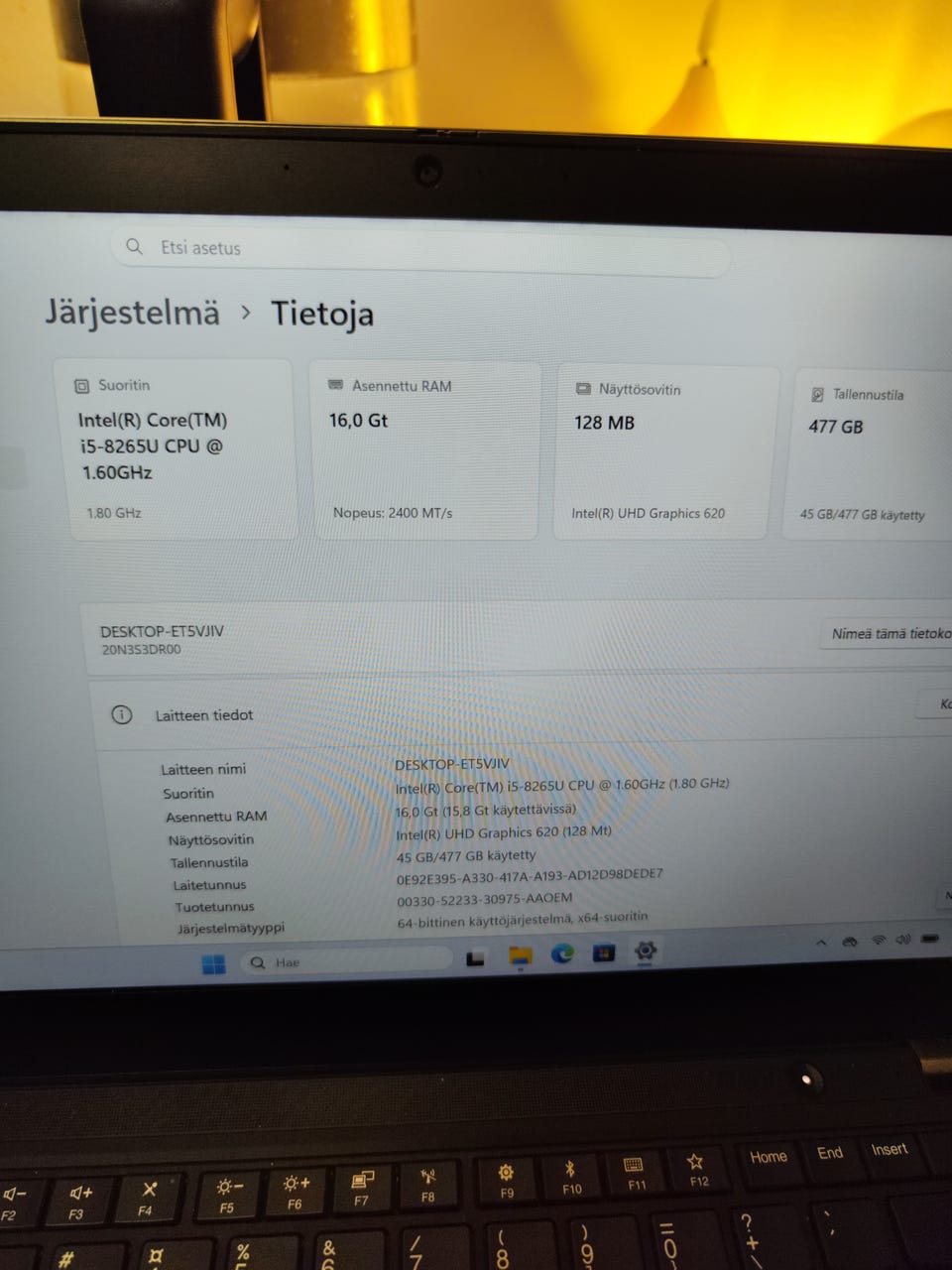This screenshot has height=1270, width=952.
Task: Collapse the 'Laitteen tiedot' section
Action: pyautogui.click(x=521, y=714)
